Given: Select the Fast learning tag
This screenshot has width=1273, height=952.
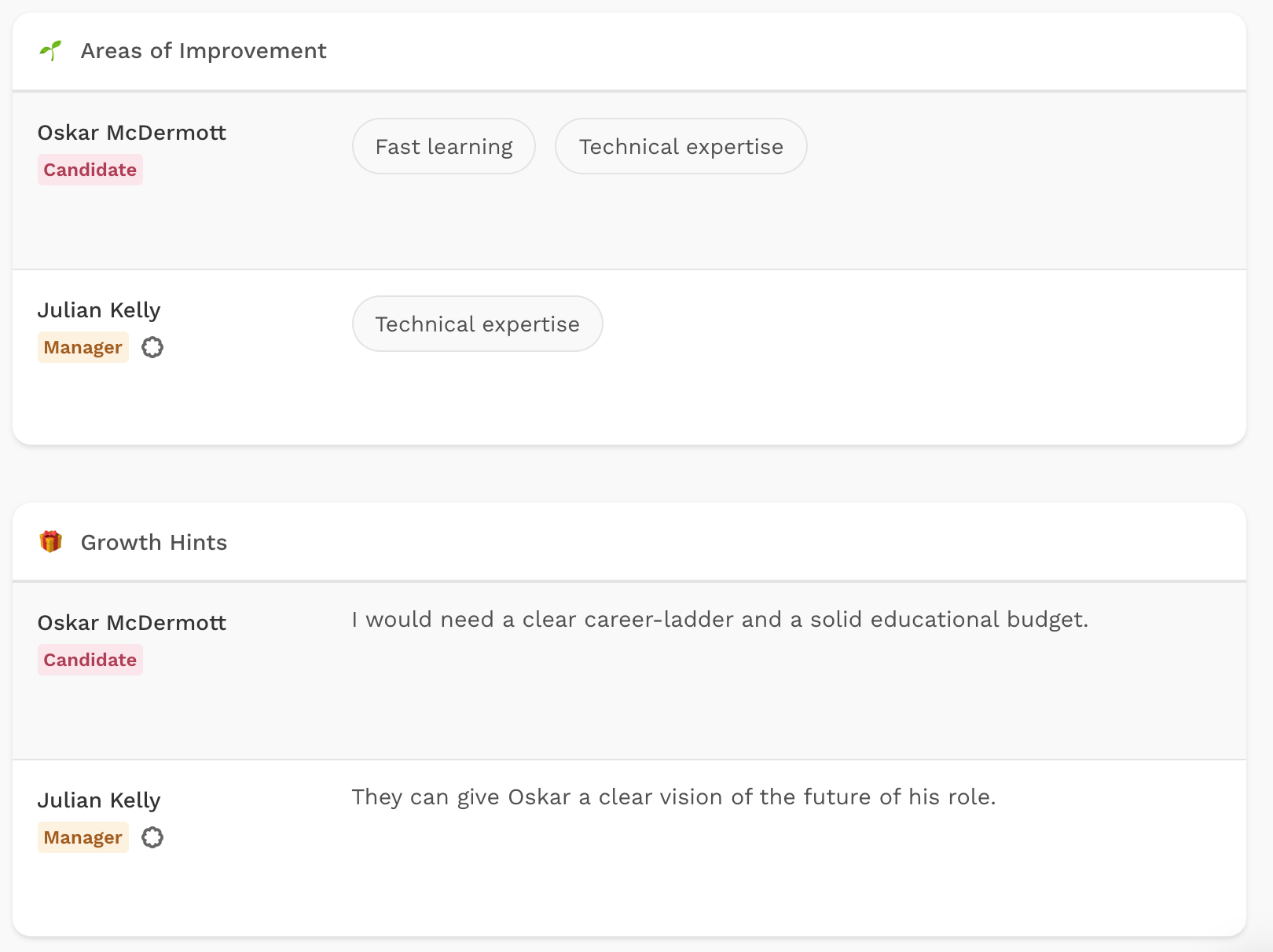Looking at the screenshot, I should click(444, 147).
